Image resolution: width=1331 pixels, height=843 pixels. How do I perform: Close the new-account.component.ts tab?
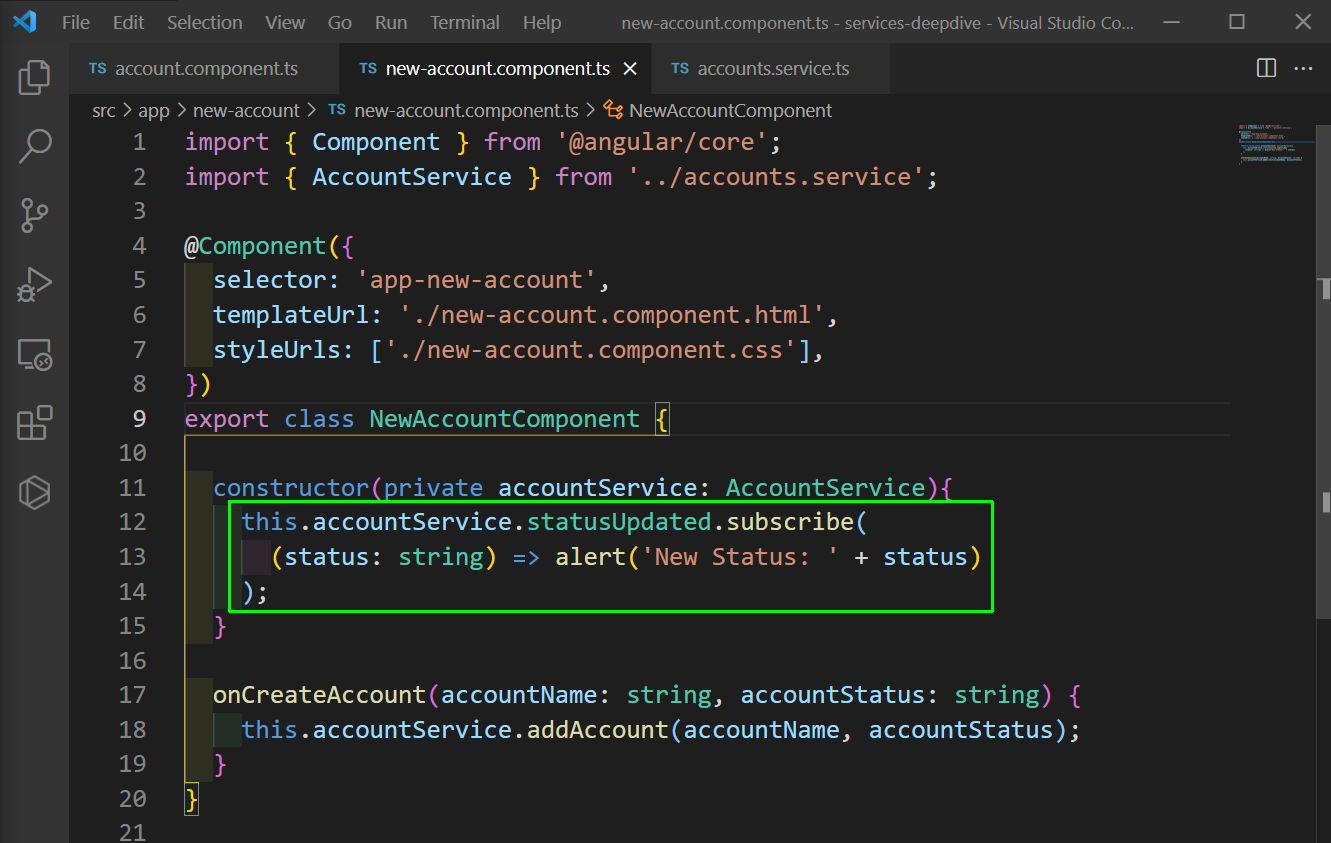[x=629, y=68]
